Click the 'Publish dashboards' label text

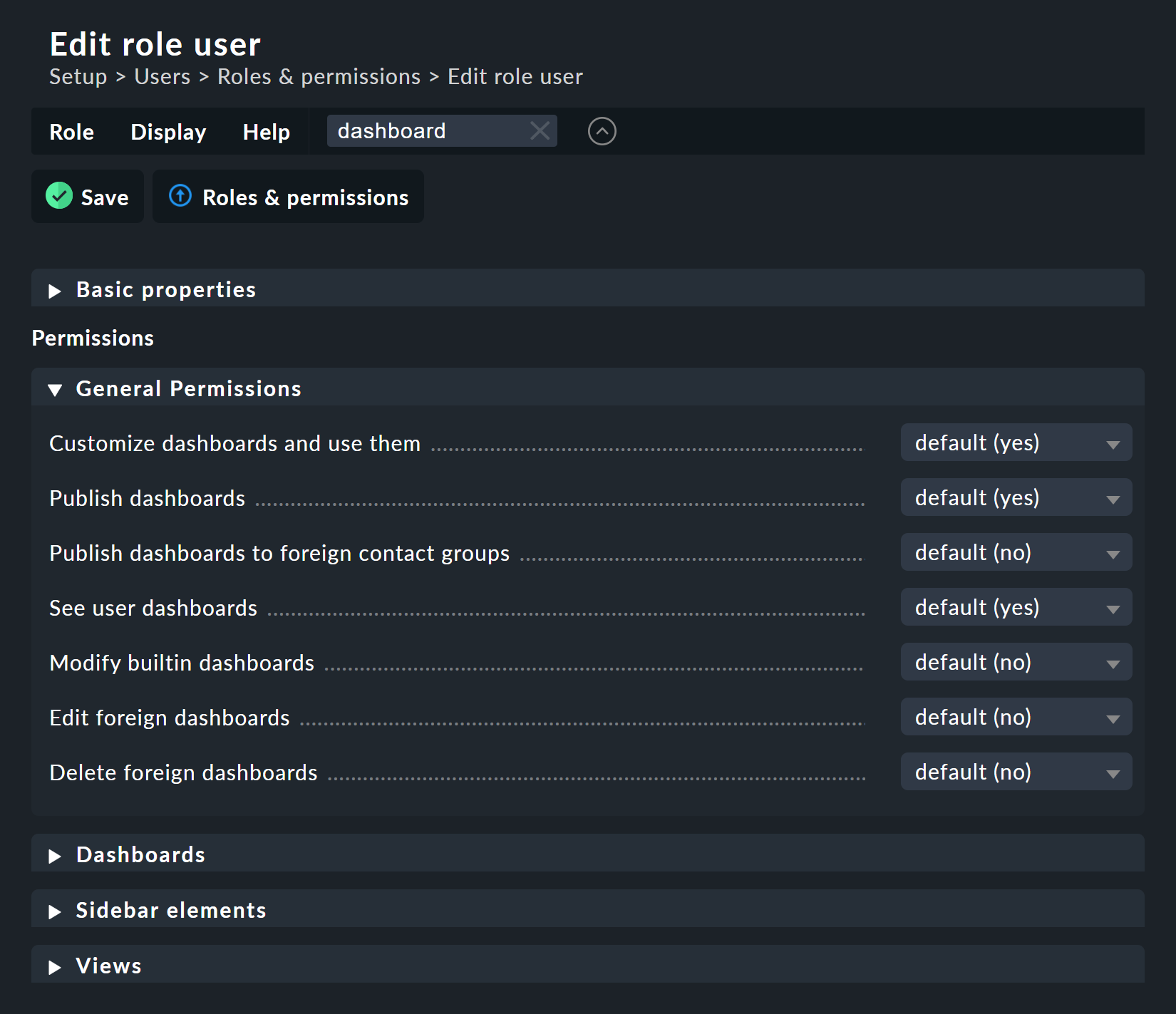tap(148, 498)
